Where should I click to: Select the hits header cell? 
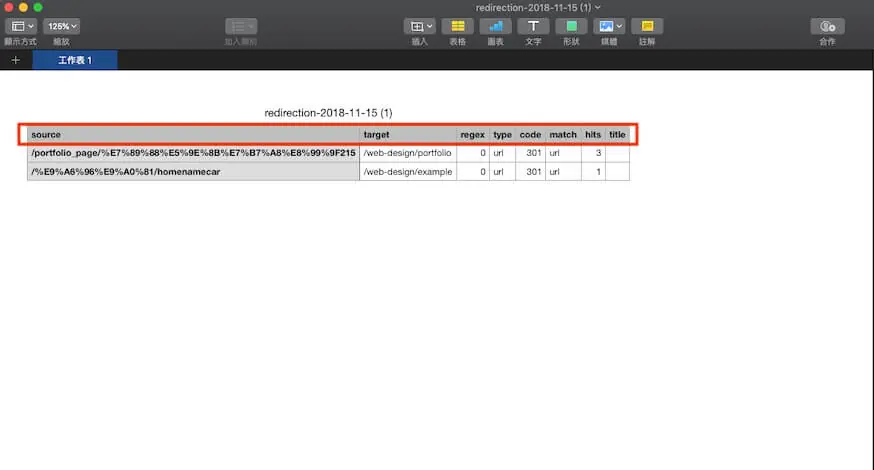pos(593,134)
